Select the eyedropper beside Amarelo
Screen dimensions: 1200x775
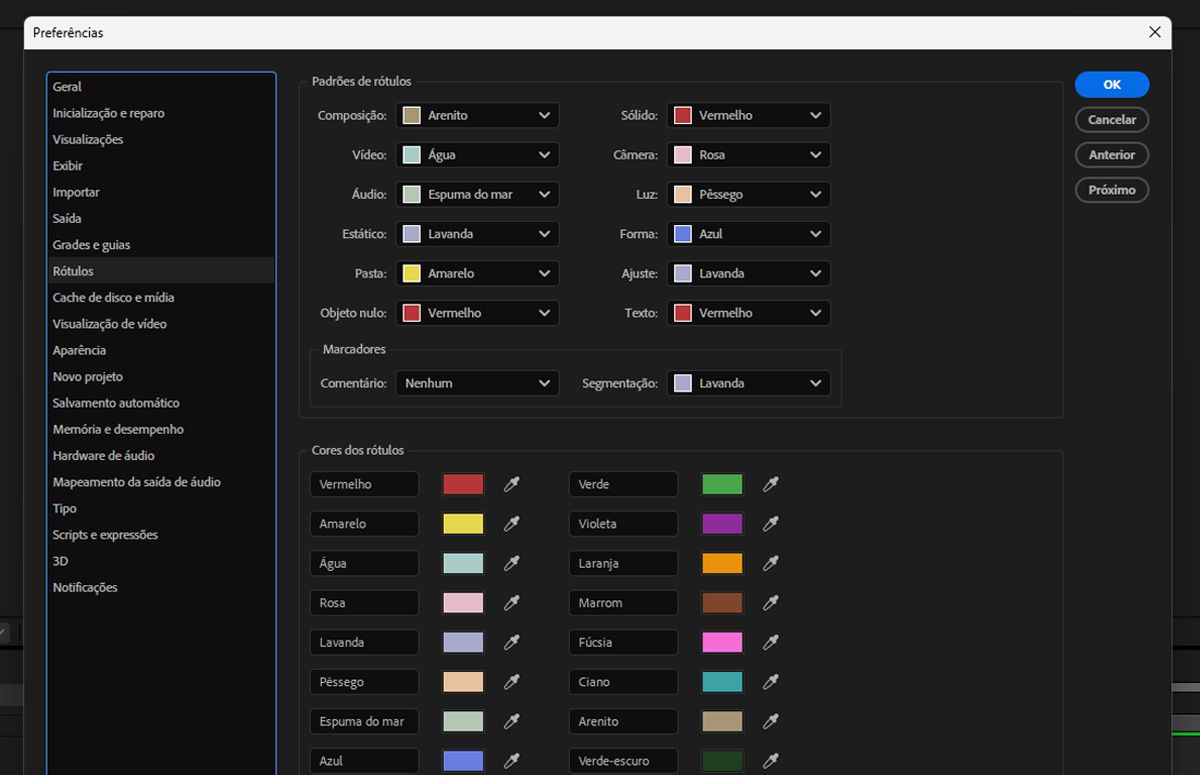tap(511, 523)
